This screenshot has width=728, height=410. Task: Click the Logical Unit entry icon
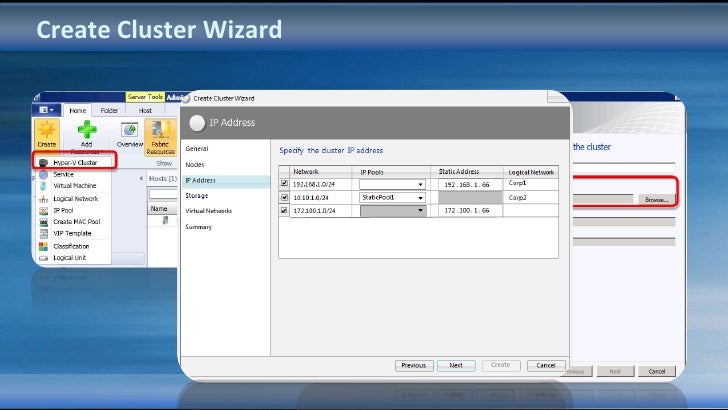pos(44,258)
